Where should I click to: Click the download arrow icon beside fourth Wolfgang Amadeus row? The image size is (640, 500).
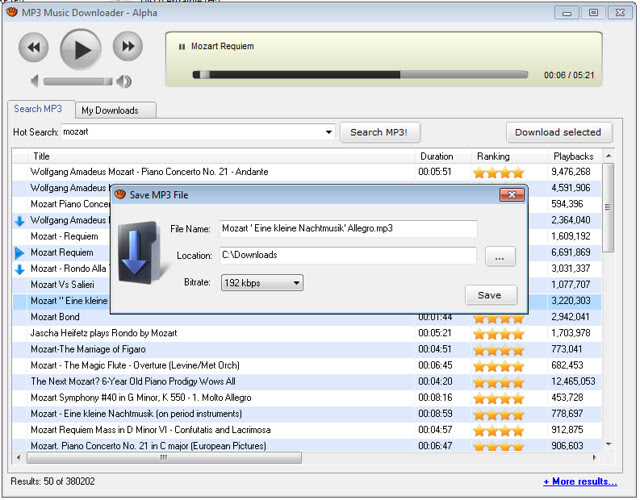coord(20,221)
